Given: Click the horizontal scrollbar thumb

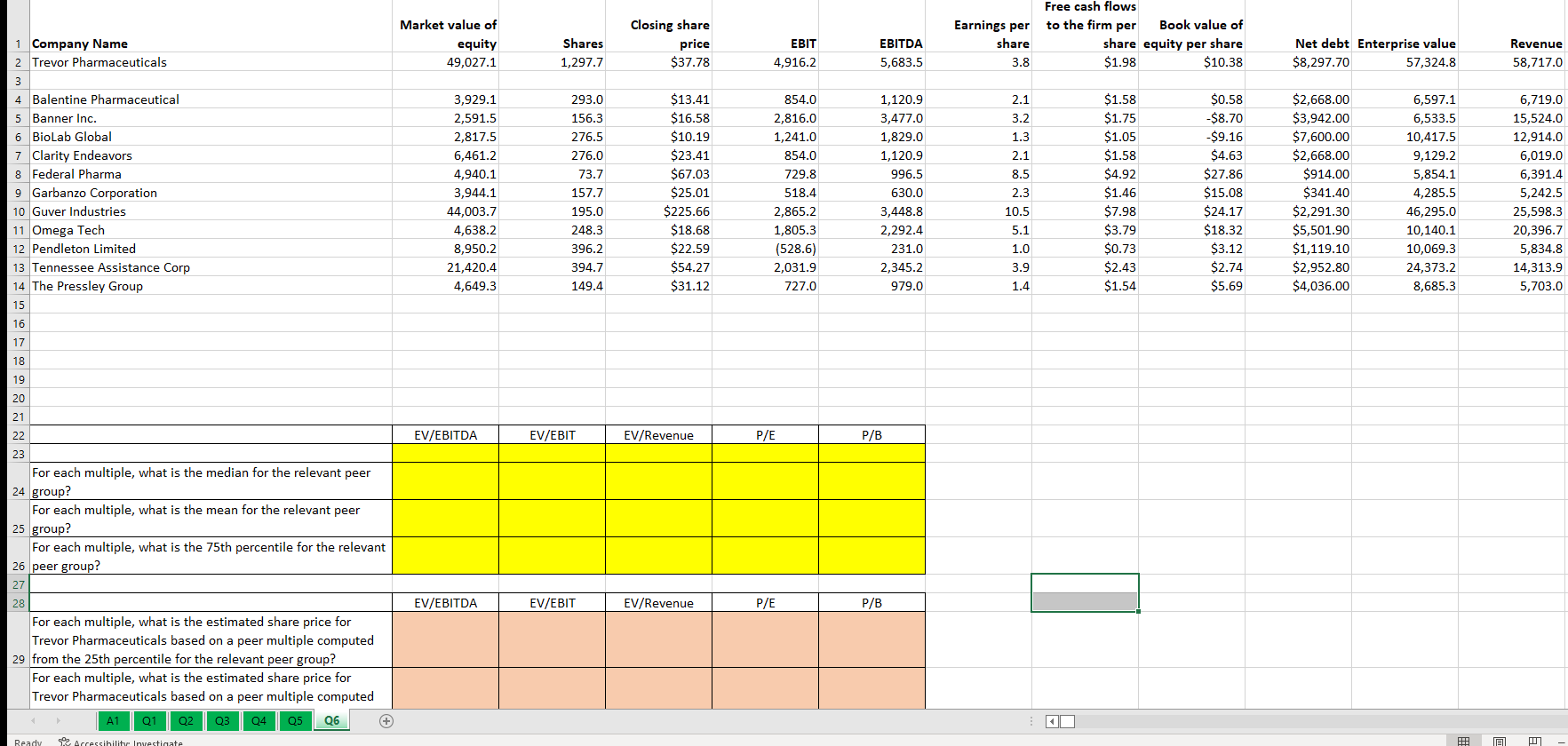Looking at the screenshot, I should (1067, 721).
